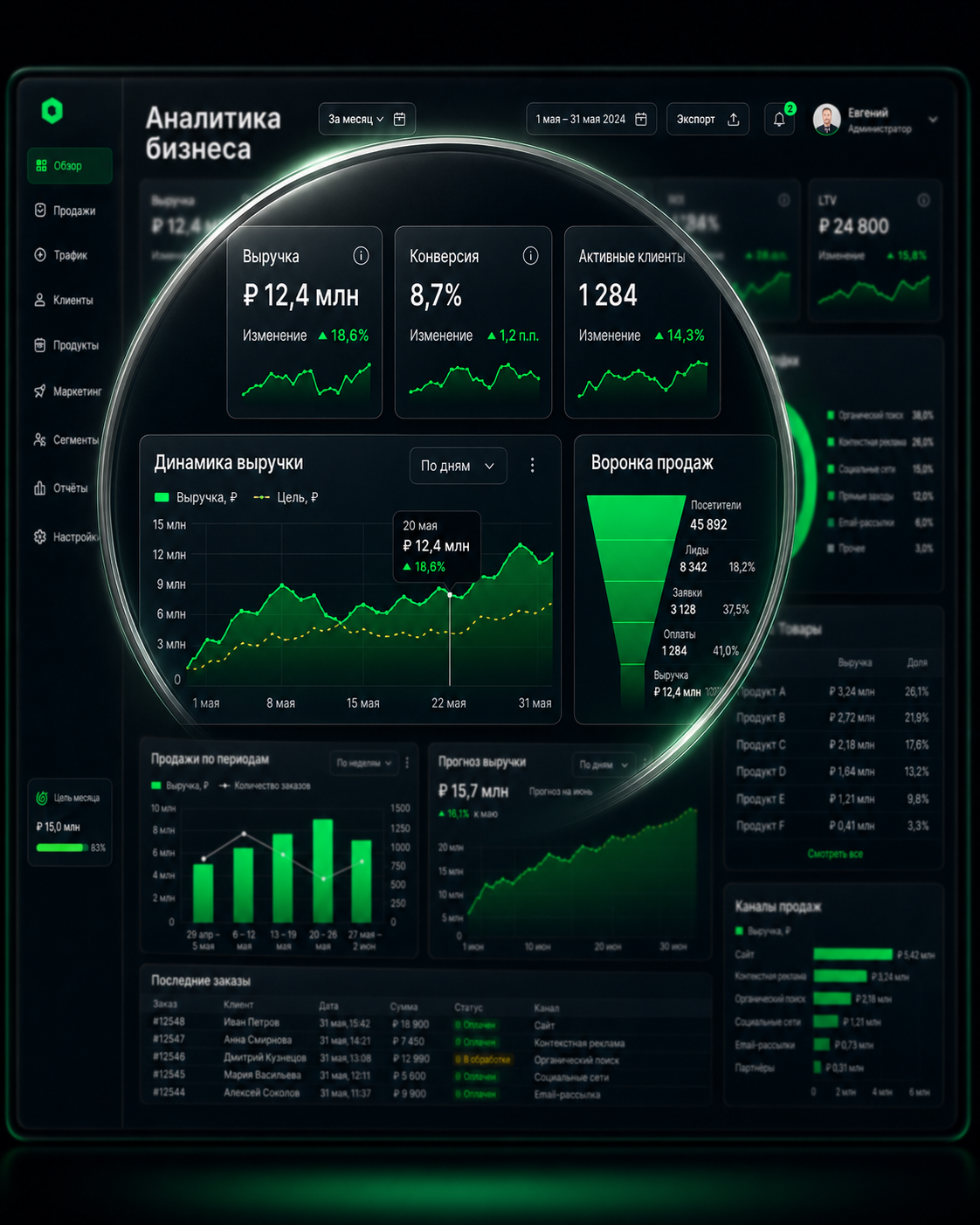Select order #12548 row

428,1023
